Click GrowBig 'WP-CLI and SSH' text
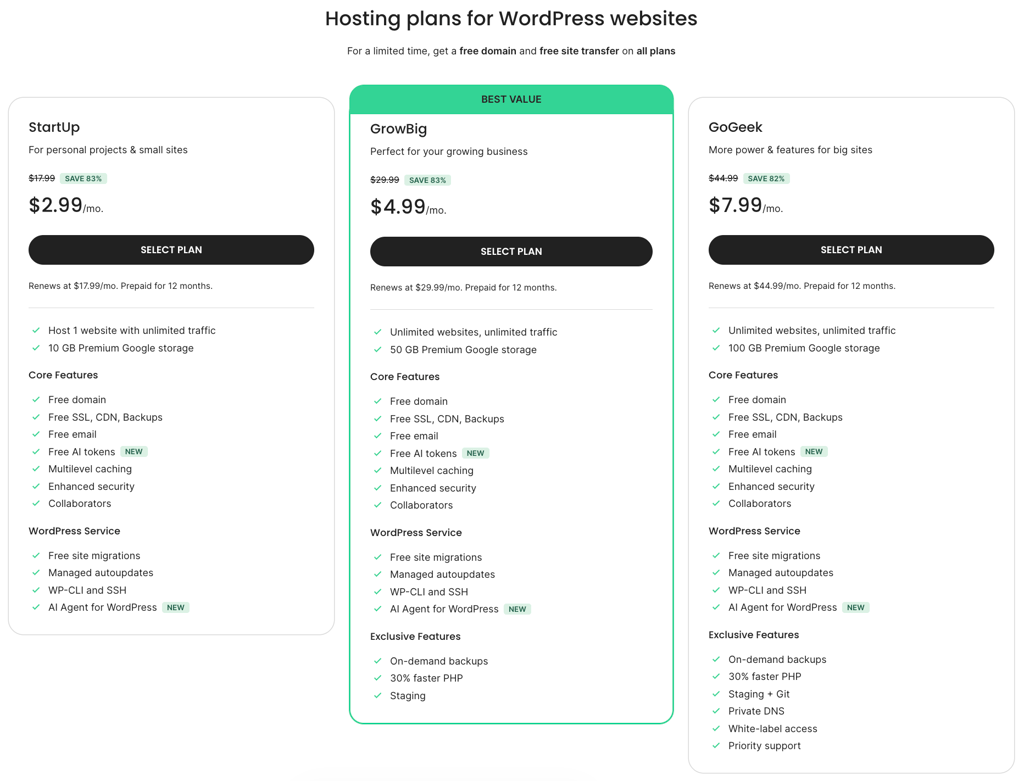This screenshot has width=1024, height=781. pyautogui.click(x=429, y=592)
